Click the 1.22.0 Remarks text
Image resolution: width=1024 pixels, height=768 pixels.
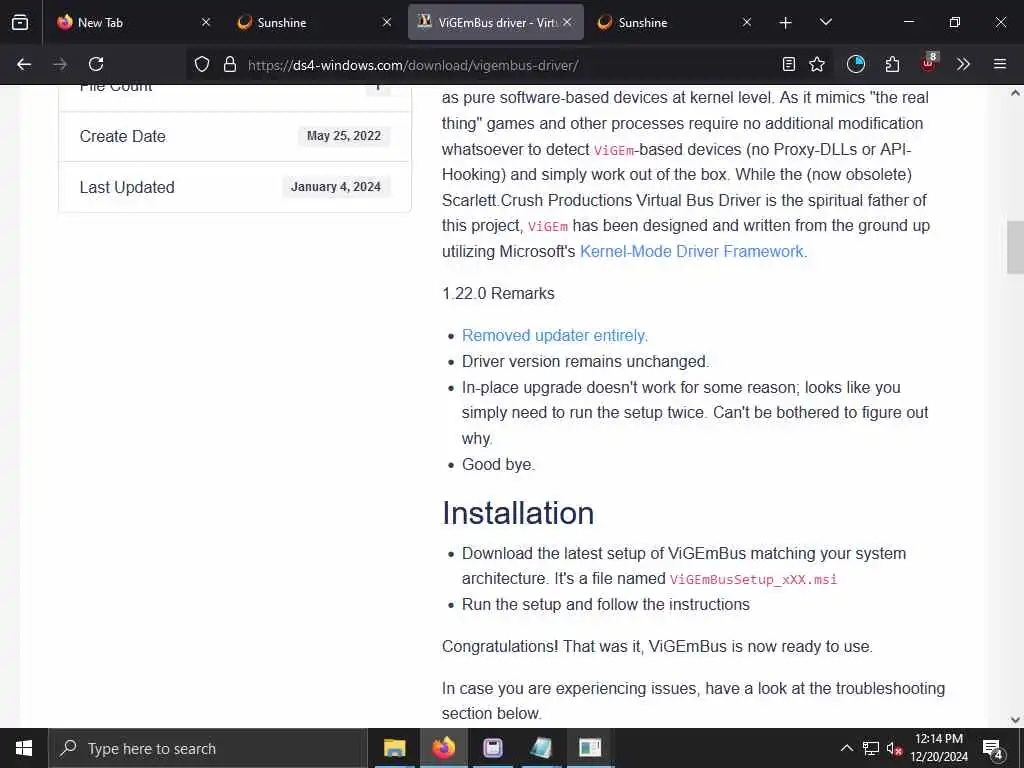pos(498,294)
